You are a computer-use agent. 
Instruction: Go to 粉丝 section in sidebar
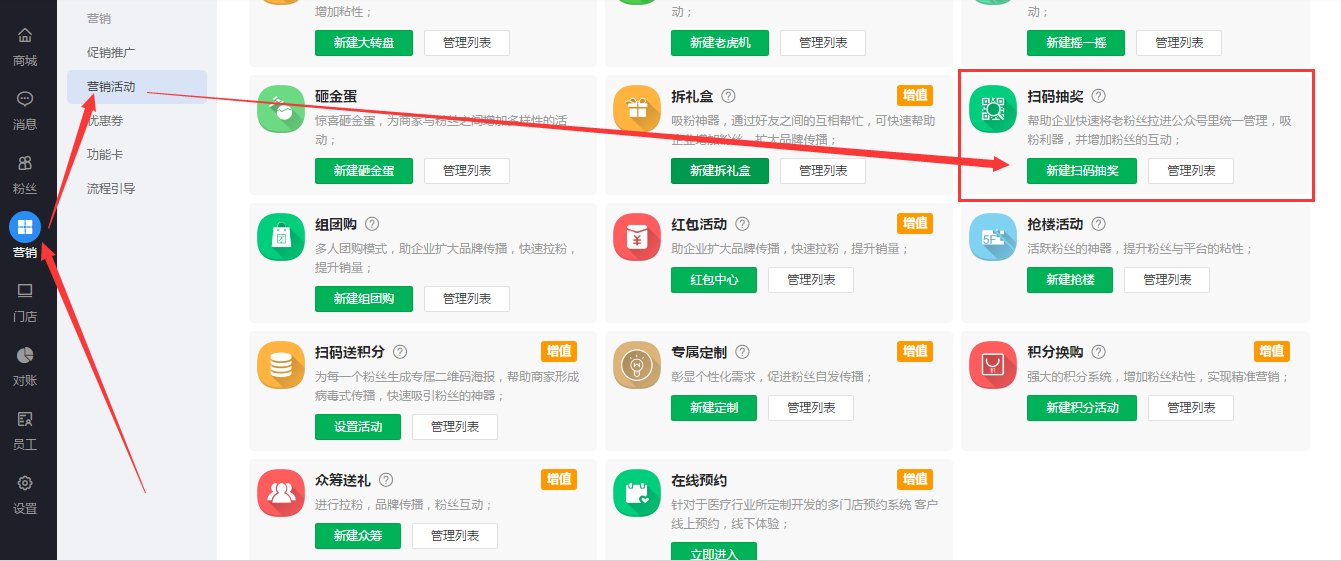[25, 175]
